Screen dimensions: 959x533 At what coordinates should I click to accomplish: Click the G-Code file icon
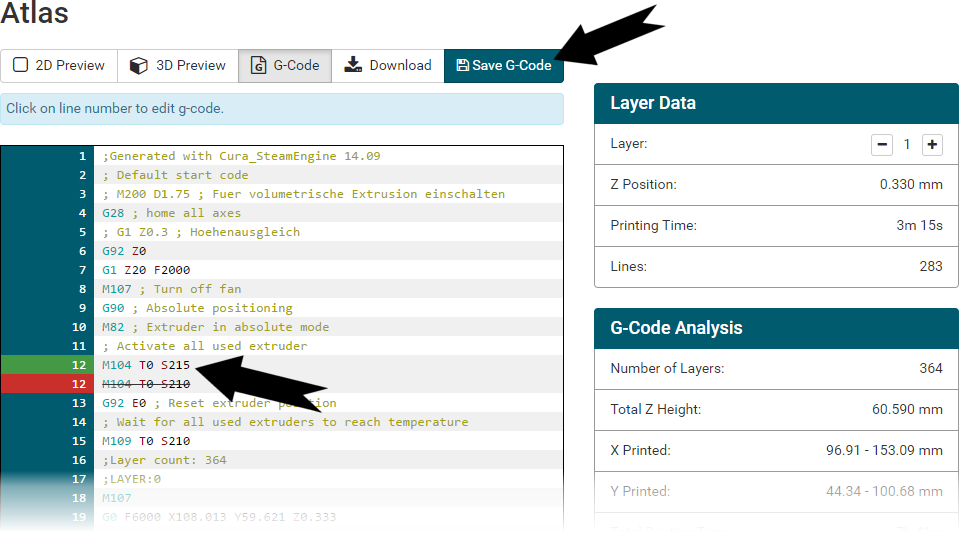coord(259,66)
